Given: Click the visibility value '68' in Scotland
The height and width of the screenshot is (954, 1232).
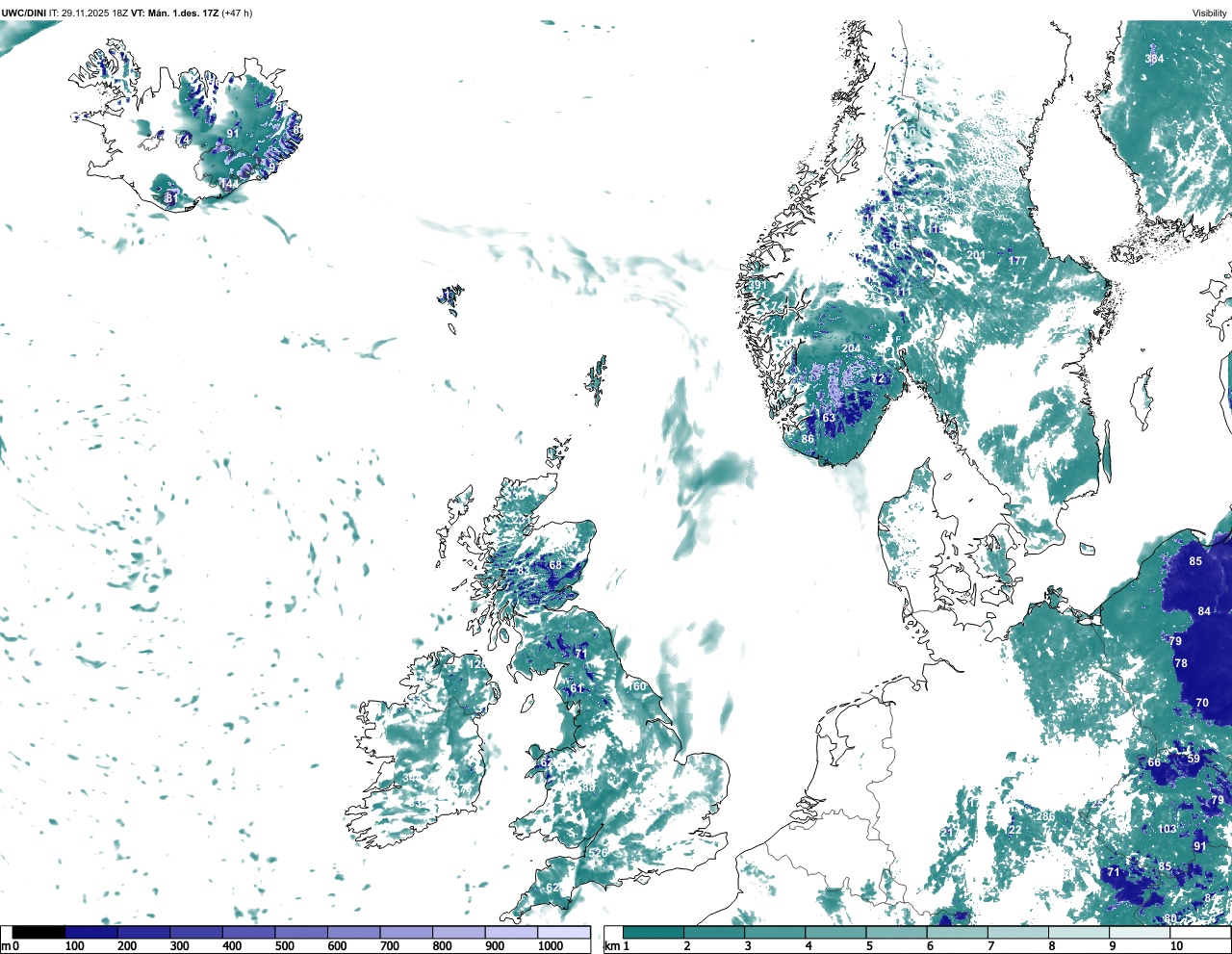Looking at the screenshot, I should tap(555, 564).
